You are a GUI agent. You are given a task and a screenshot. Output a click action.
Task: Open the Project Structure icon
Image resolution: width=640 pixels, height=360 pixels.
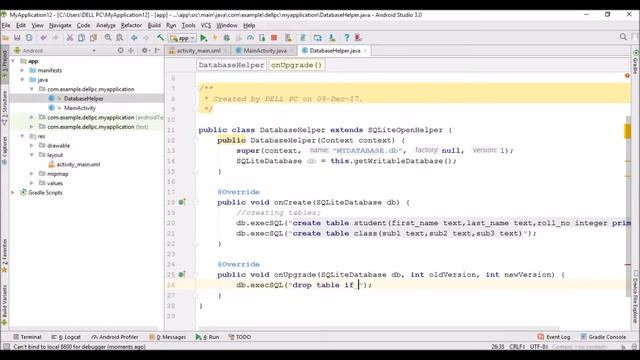pos(318,38)
